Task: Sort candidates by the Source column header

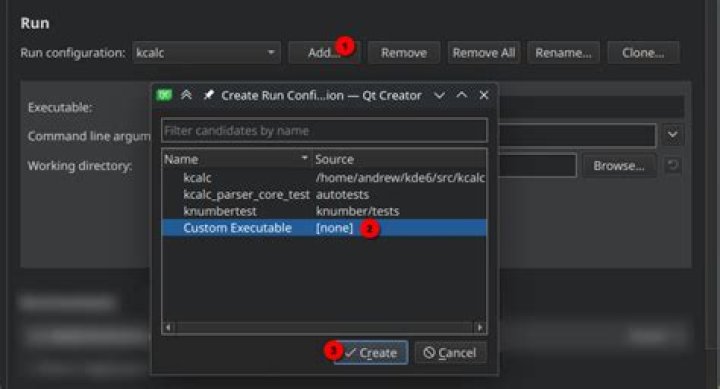Action: pyautogui.click(x=399, y=159)
